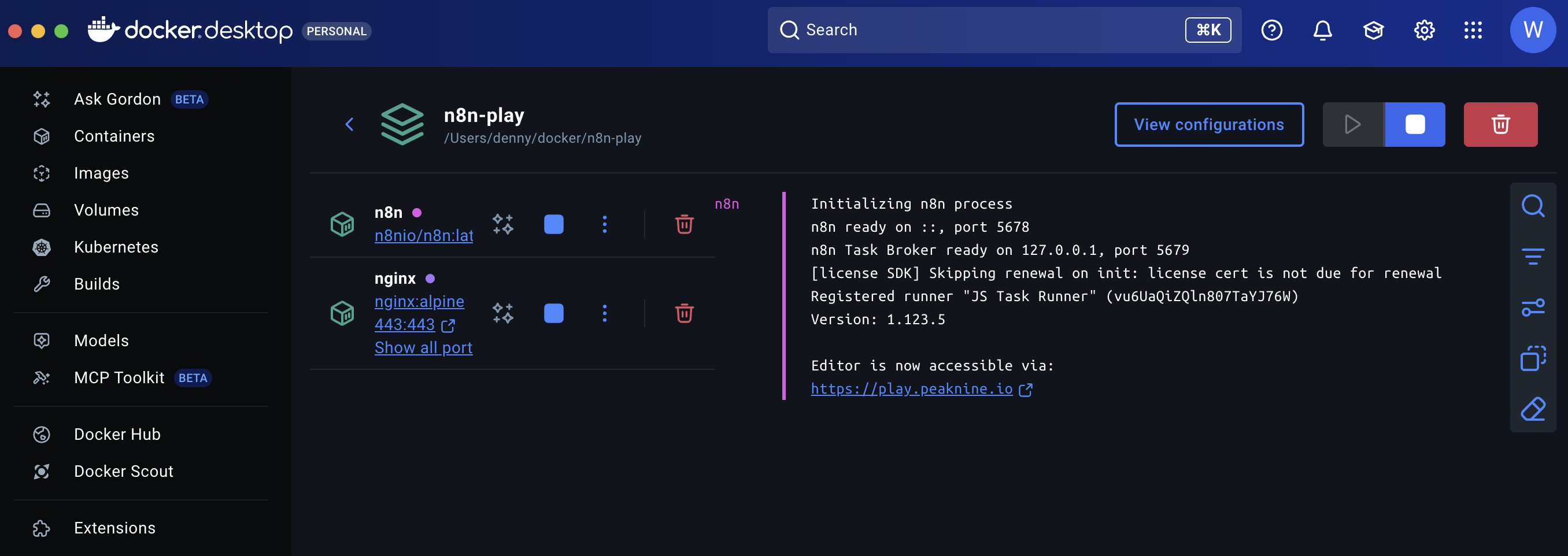Copy the log output
The image size is (1568, 556).
coord(1533,358)
